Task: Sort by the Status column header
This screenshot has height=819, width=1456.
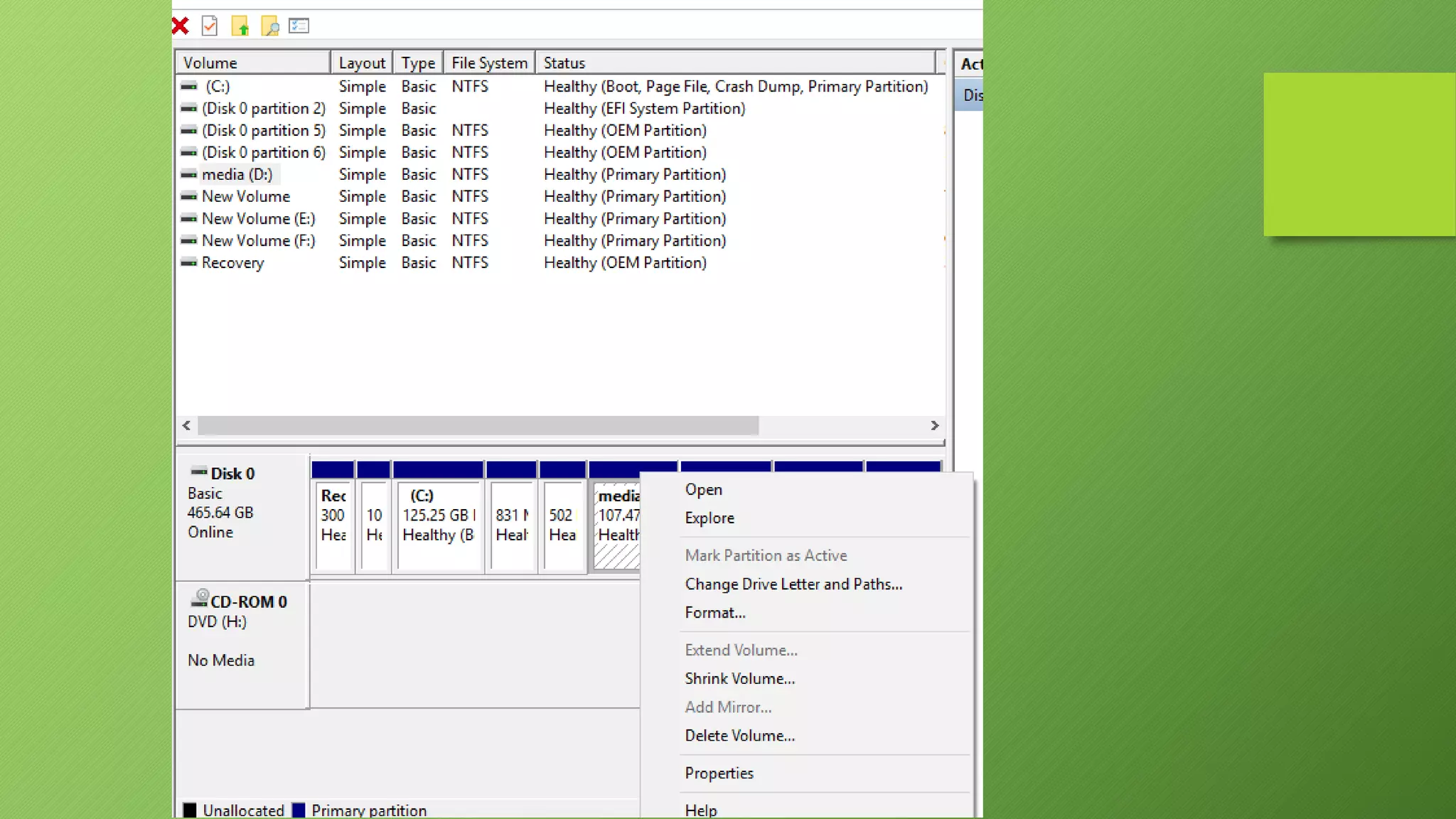Action: click(735, 63)
